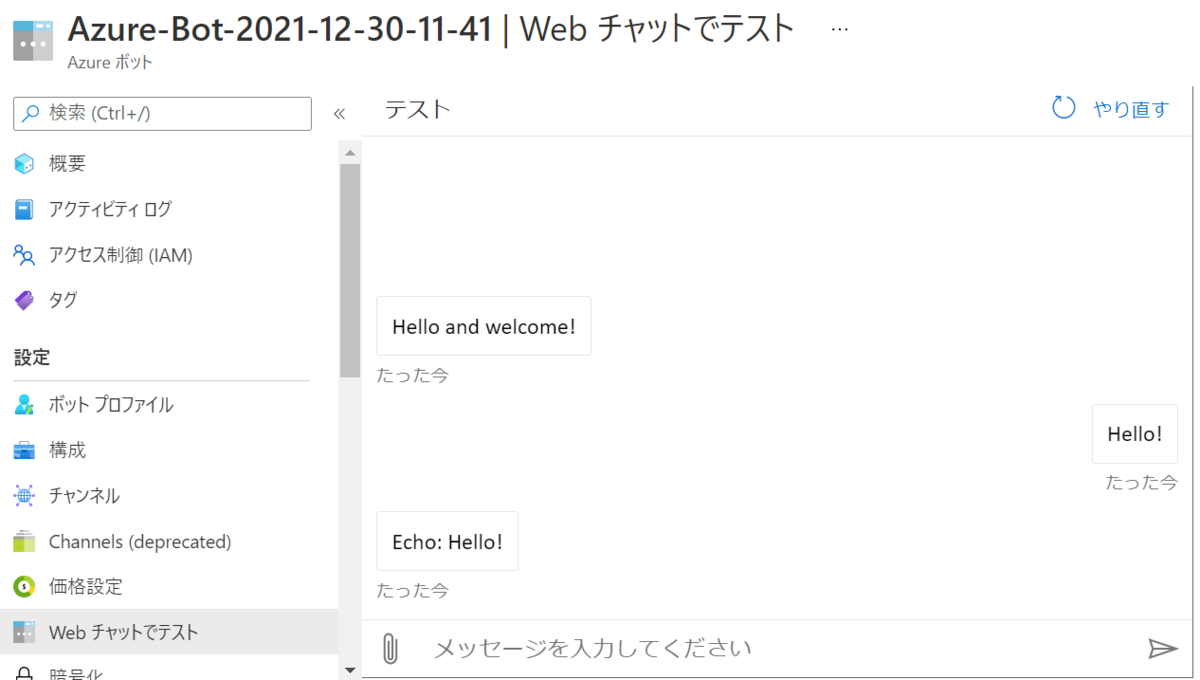Screen dimensions: 1200x680
Task: Click the Azure Bot header logo
Action: pos(32,40)
